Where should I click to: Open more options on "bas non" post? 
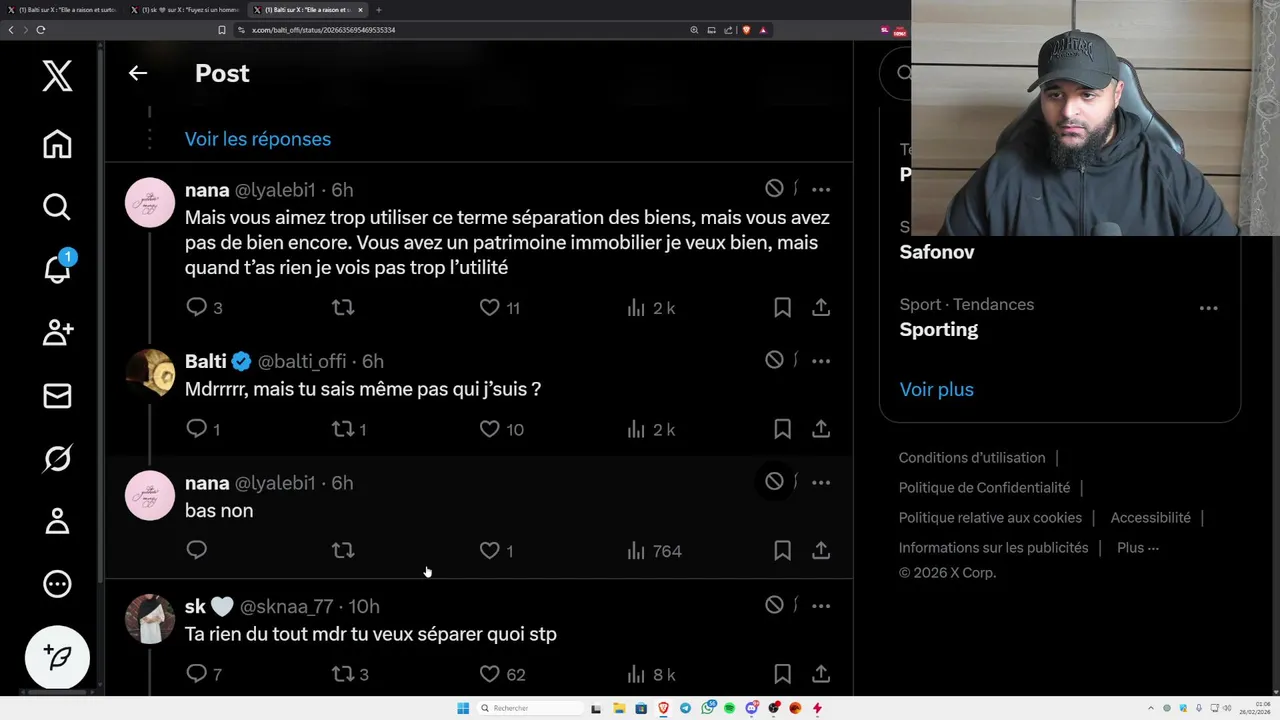(821, 482)
